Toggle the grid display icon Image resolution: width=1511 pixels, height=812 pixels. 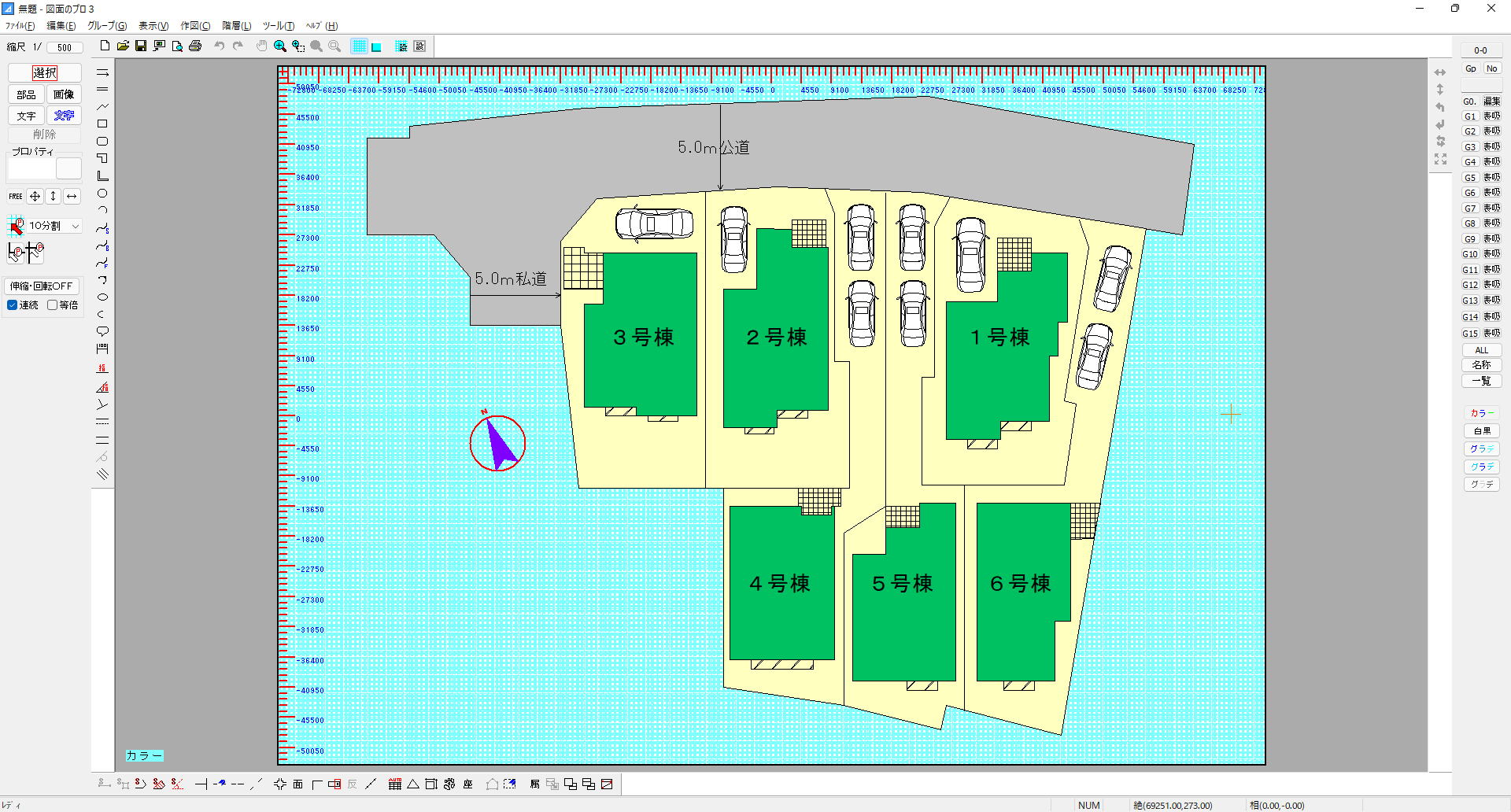[x=359, y=46]
